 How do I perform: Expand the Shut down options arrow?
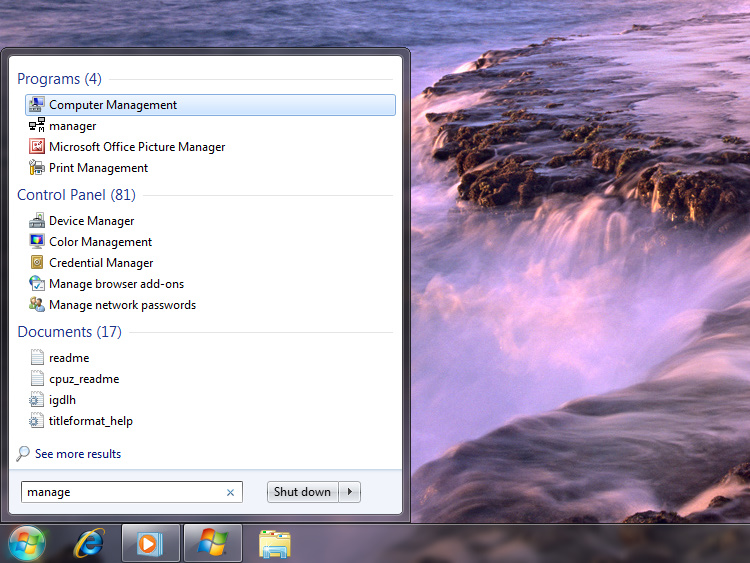pos(350,492)
